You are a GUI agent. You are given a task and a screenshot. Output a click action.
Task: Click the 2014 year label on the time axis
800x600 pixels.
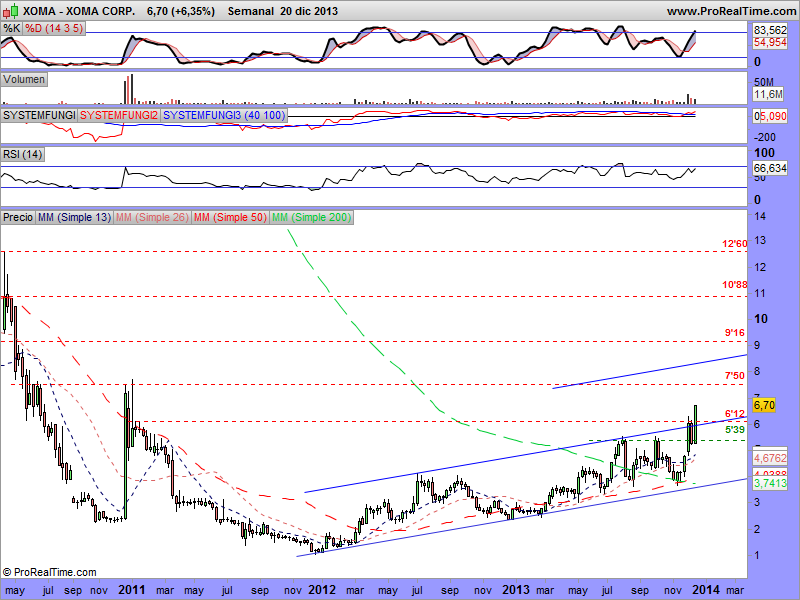tap(707, 590)
